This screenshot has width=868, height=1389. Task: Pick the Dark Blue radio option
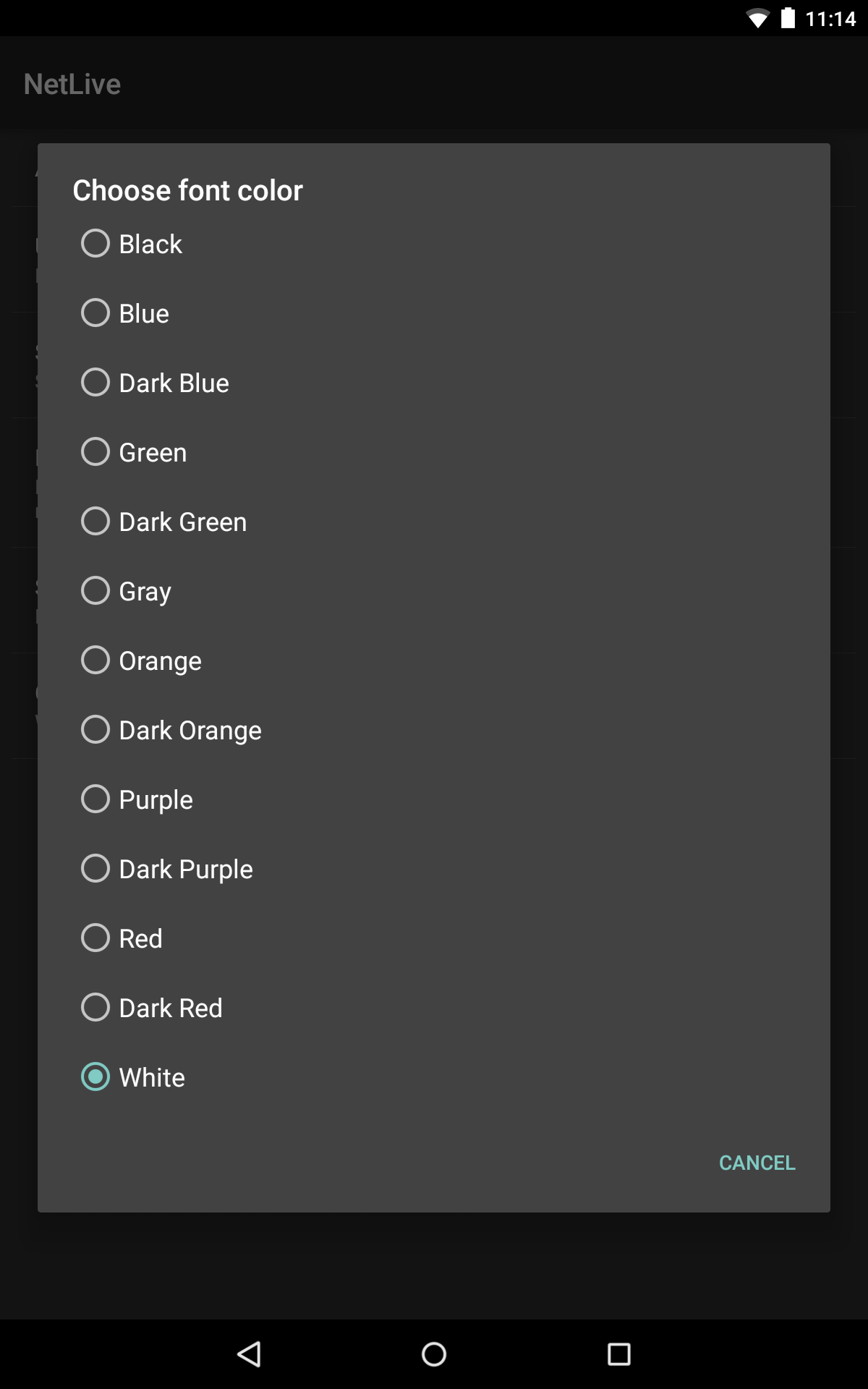95,383
